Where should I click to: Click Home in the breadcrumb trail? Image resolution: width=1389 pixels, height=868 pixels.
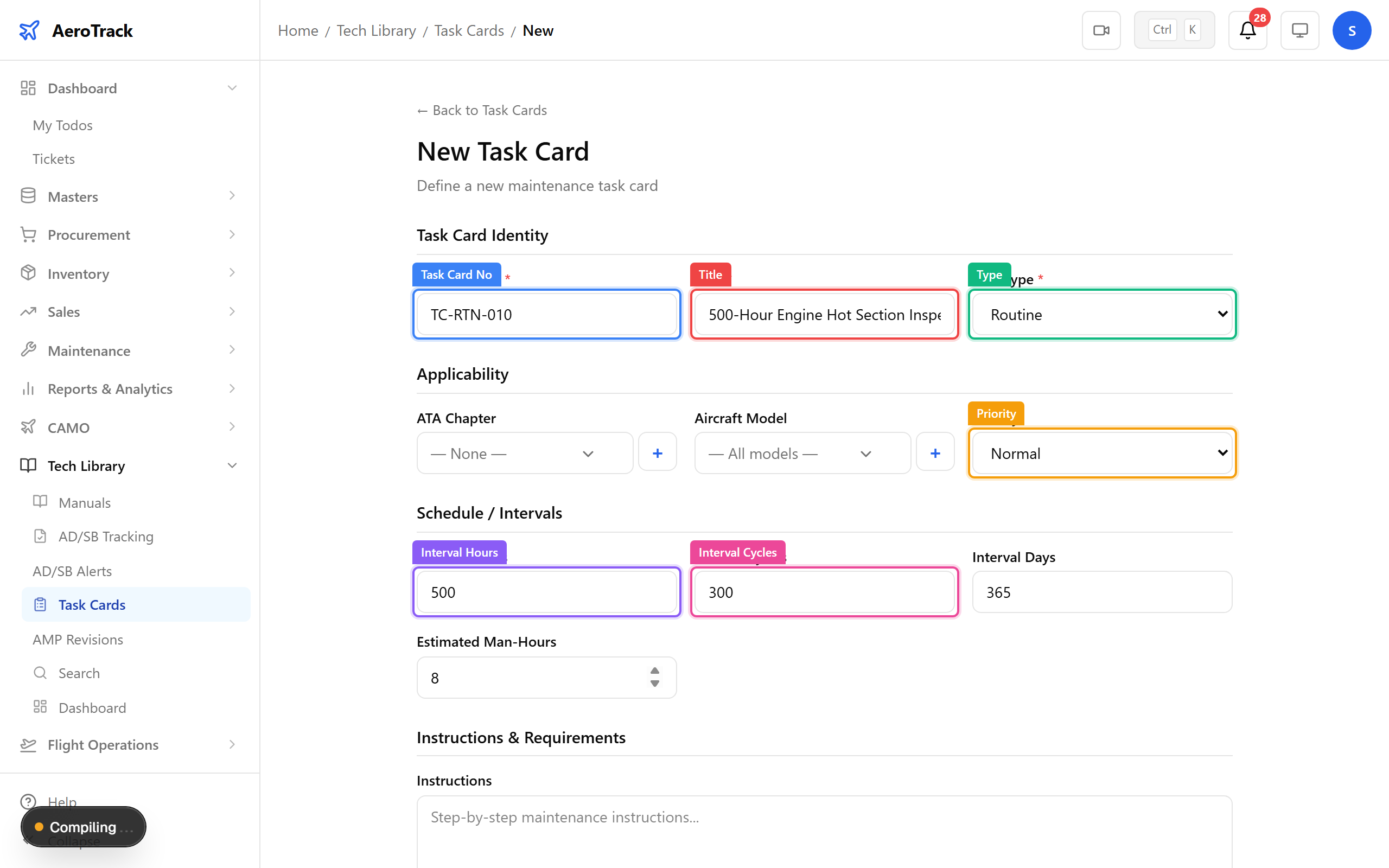tap(298, 30)
